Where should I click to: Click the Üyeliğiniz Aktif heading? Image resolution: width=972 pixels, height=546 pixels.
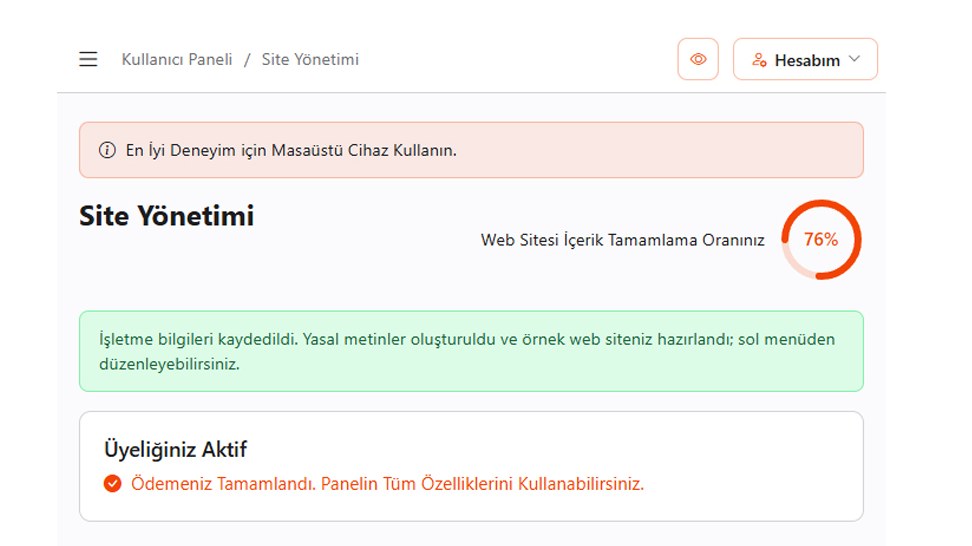(175, 449)
